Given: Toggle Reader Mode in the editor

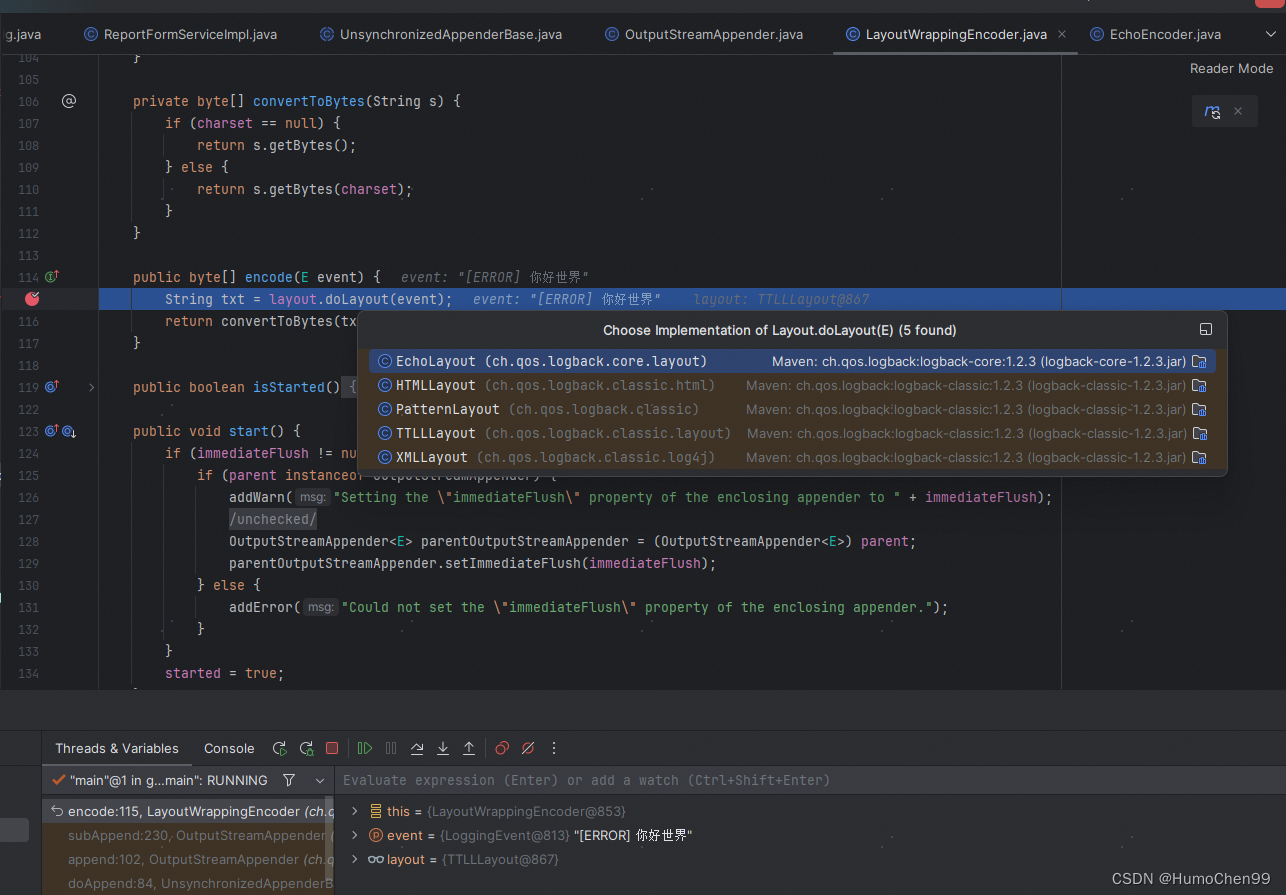Looking at the screenshot, I should point(1231,68).
